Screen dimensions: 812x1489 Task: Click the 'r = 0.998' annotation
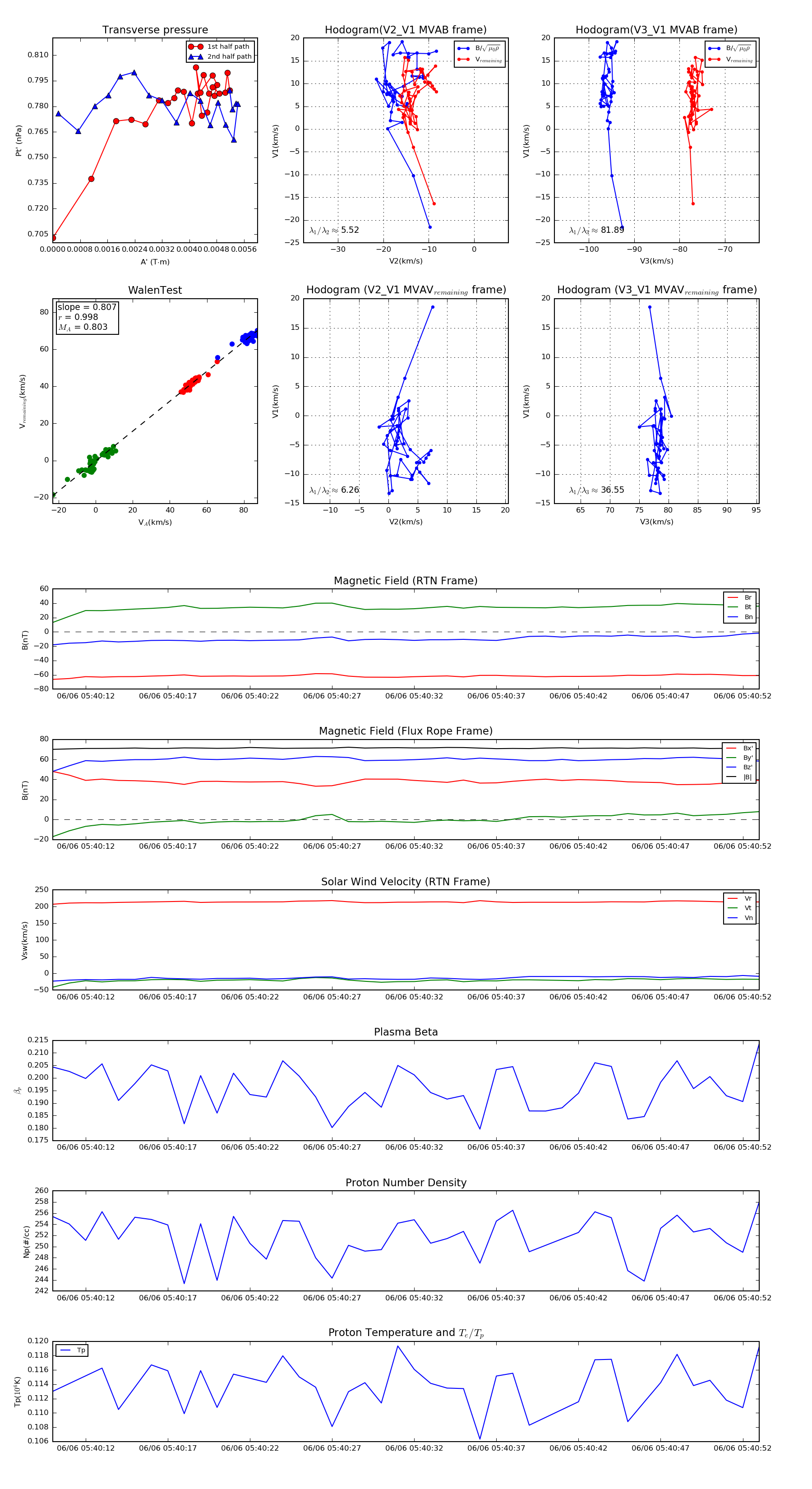[x=78, y=317]
